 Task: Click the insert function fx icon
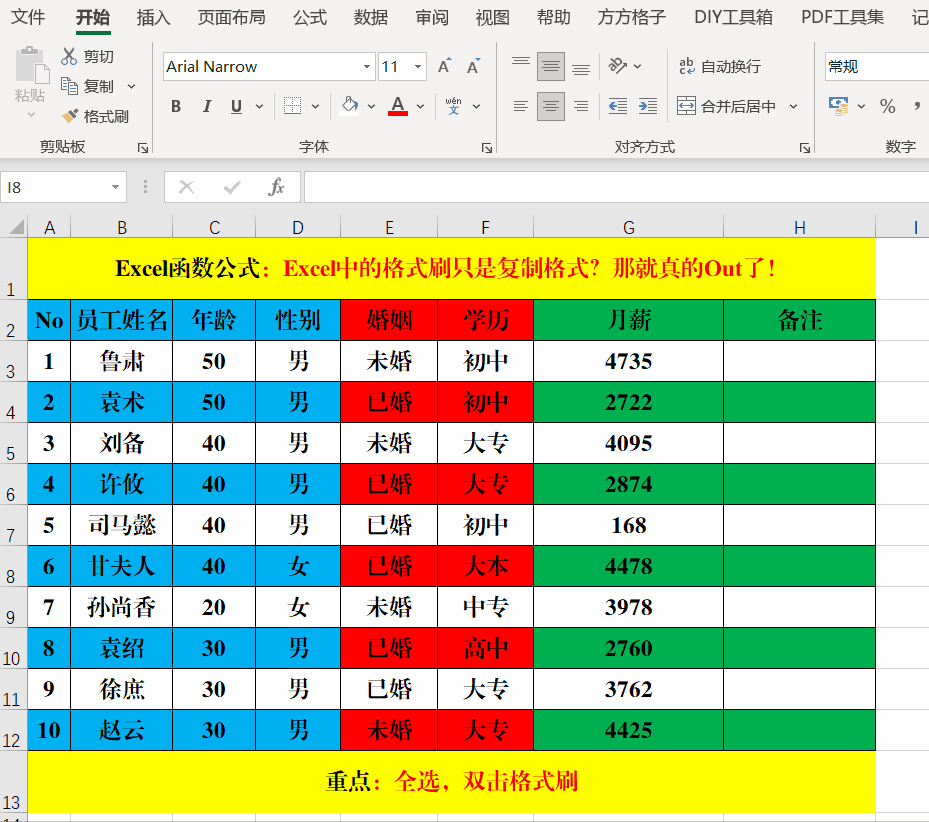coord(276,187)
